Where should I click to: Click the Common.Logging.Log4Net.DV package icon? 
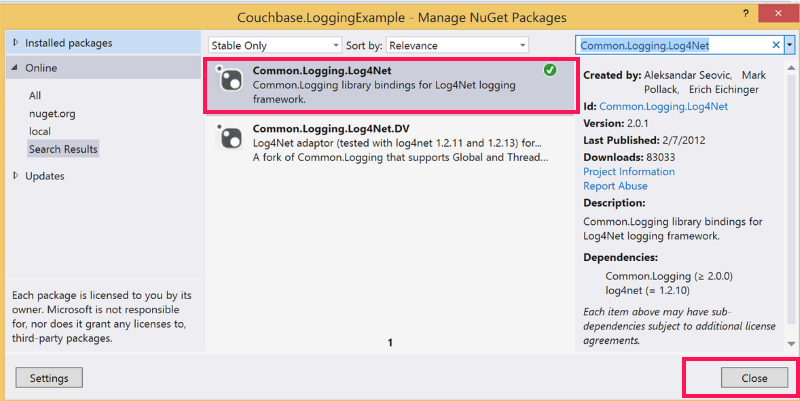tap(231, 138)
